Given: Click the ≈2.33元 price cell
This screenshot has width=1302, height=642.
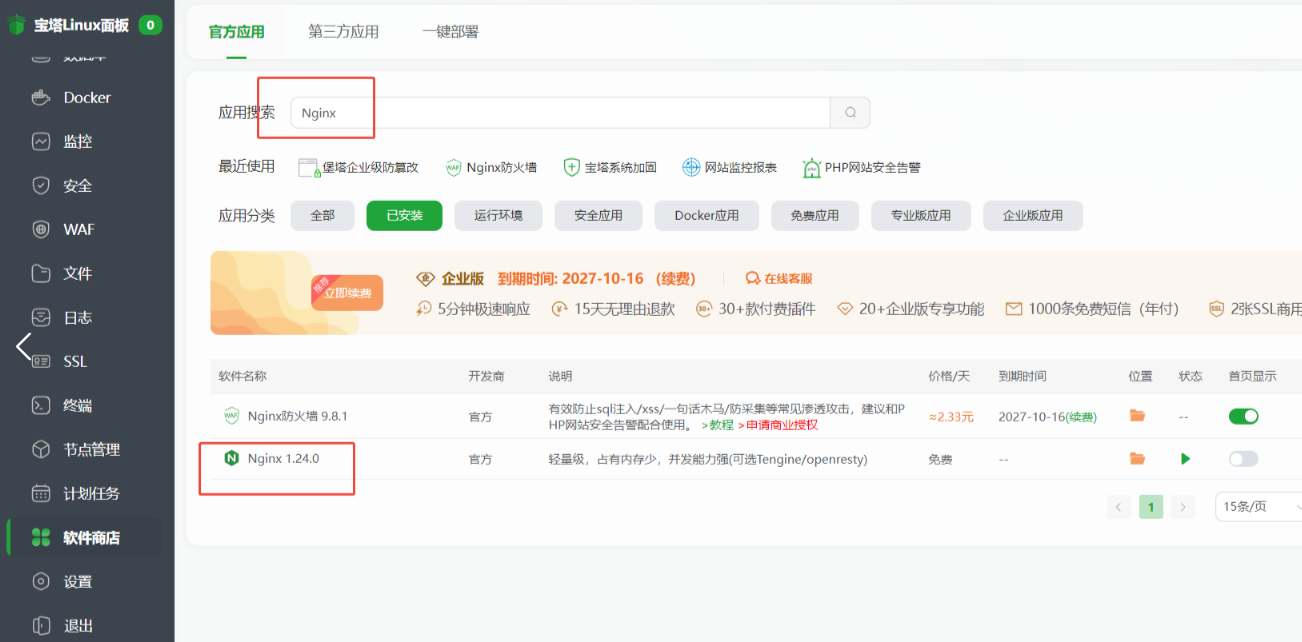Looking at the screenshot, I should (951, 416).
